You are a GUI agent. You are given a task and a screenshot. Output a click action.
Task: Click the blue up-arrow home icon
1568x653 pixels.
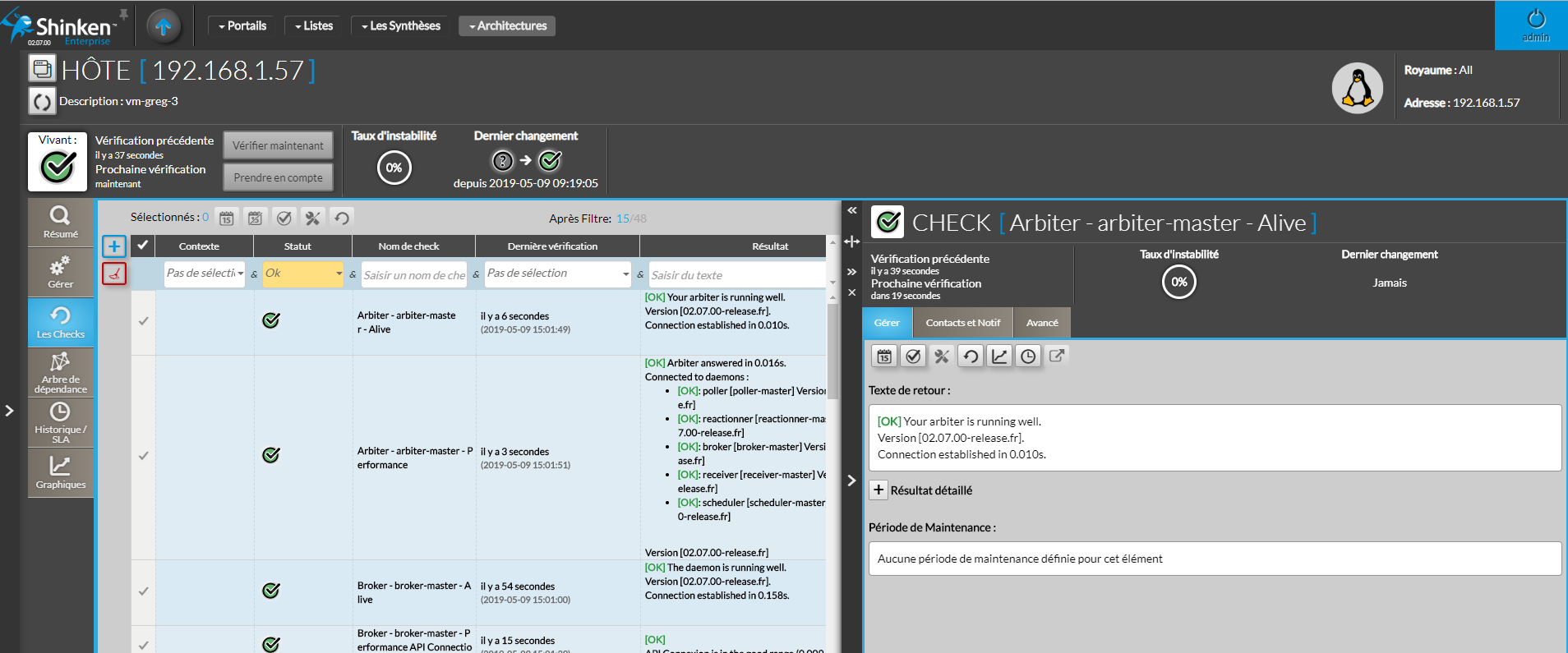(163, 26)
